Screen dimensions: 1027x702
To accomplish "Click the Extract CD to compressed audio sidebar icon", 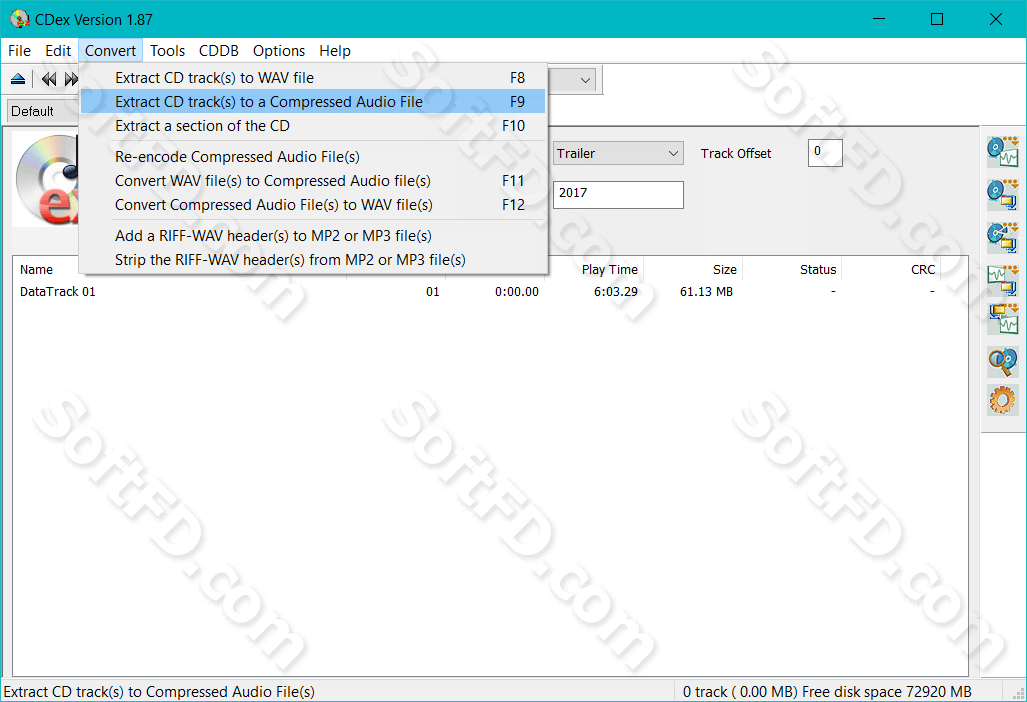I will coord(1003,194).
